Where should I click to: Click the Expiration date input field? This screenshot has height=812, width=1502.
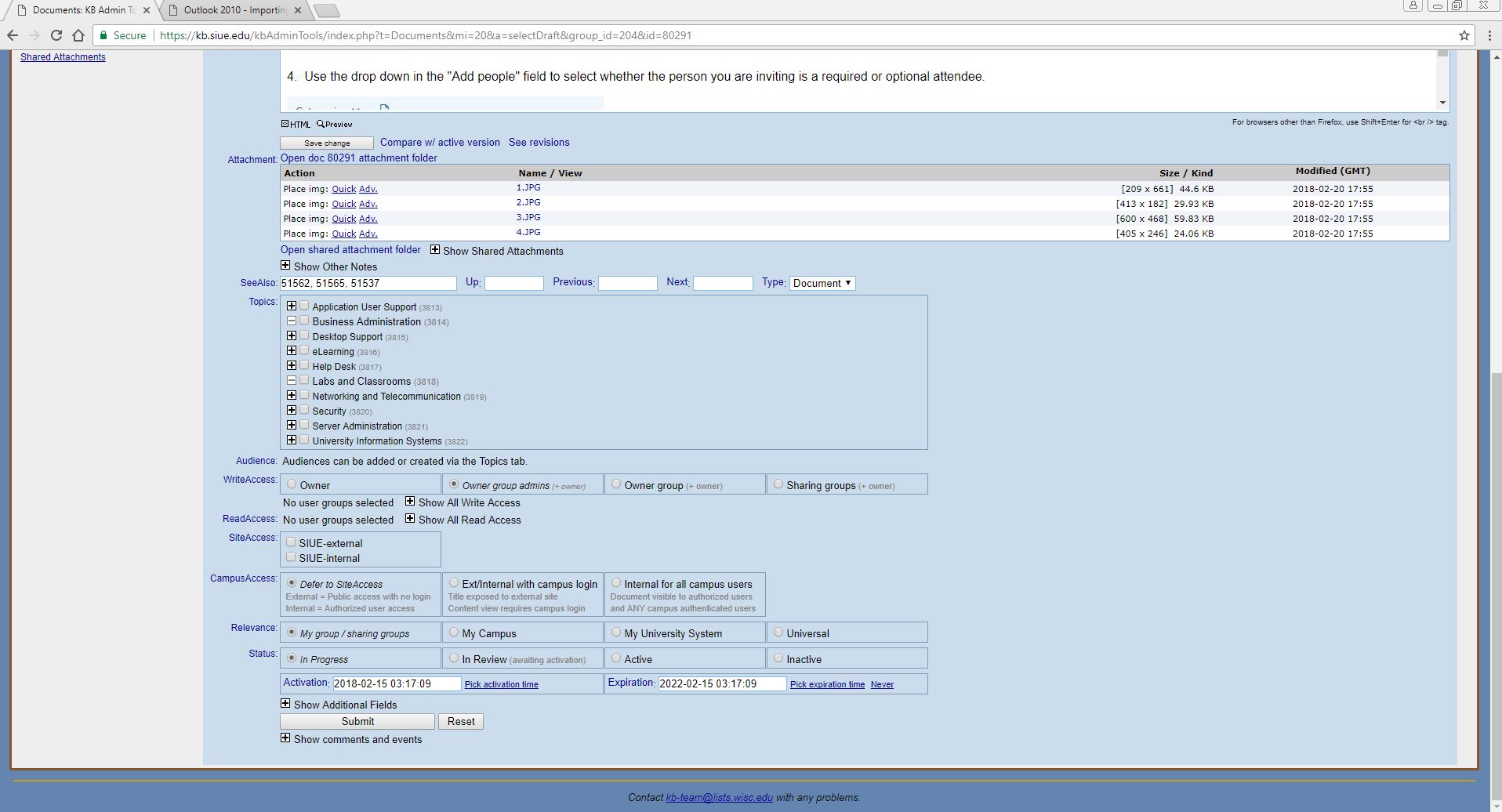click(721, 683)
